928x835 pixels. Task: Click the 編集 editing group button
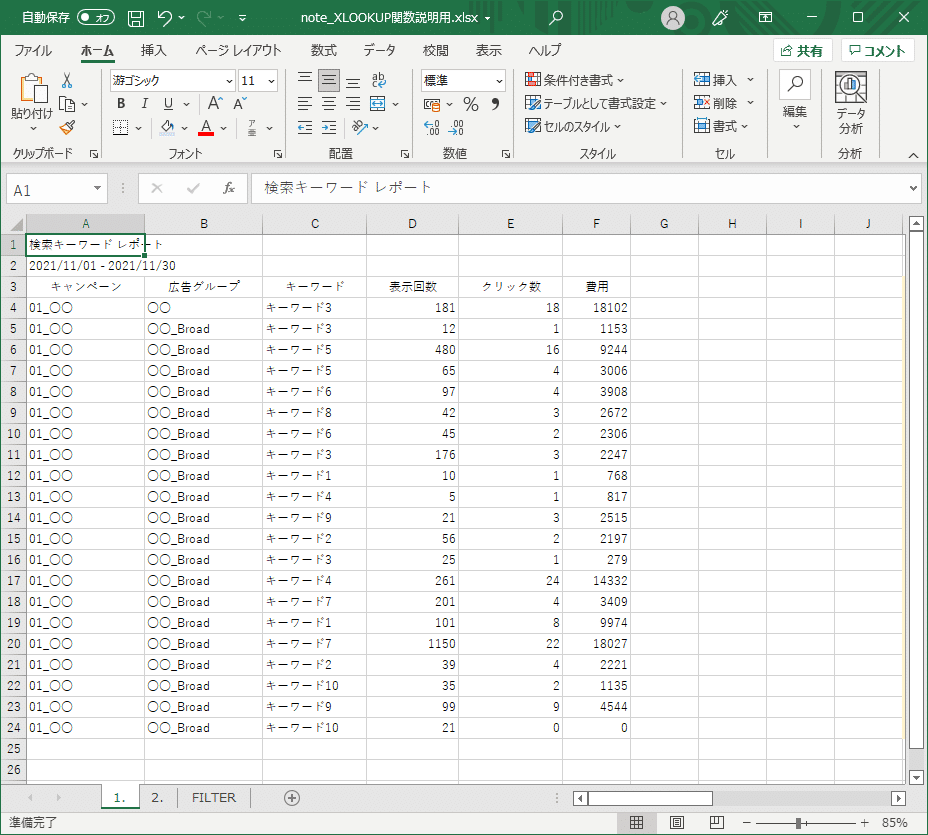click(x=795, y=101)
